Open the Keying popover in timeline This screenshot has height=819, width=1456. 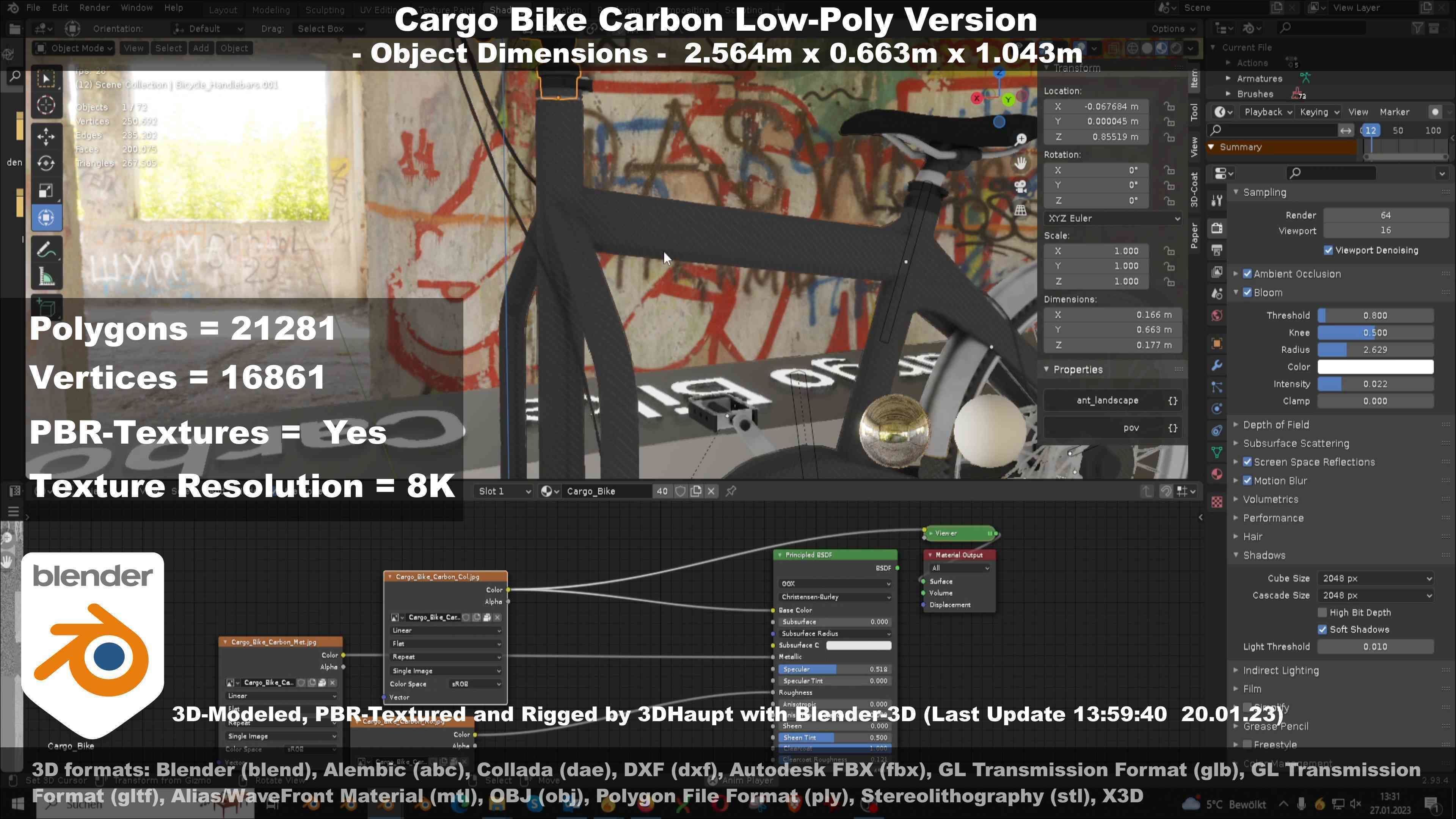click(1319, 112)
